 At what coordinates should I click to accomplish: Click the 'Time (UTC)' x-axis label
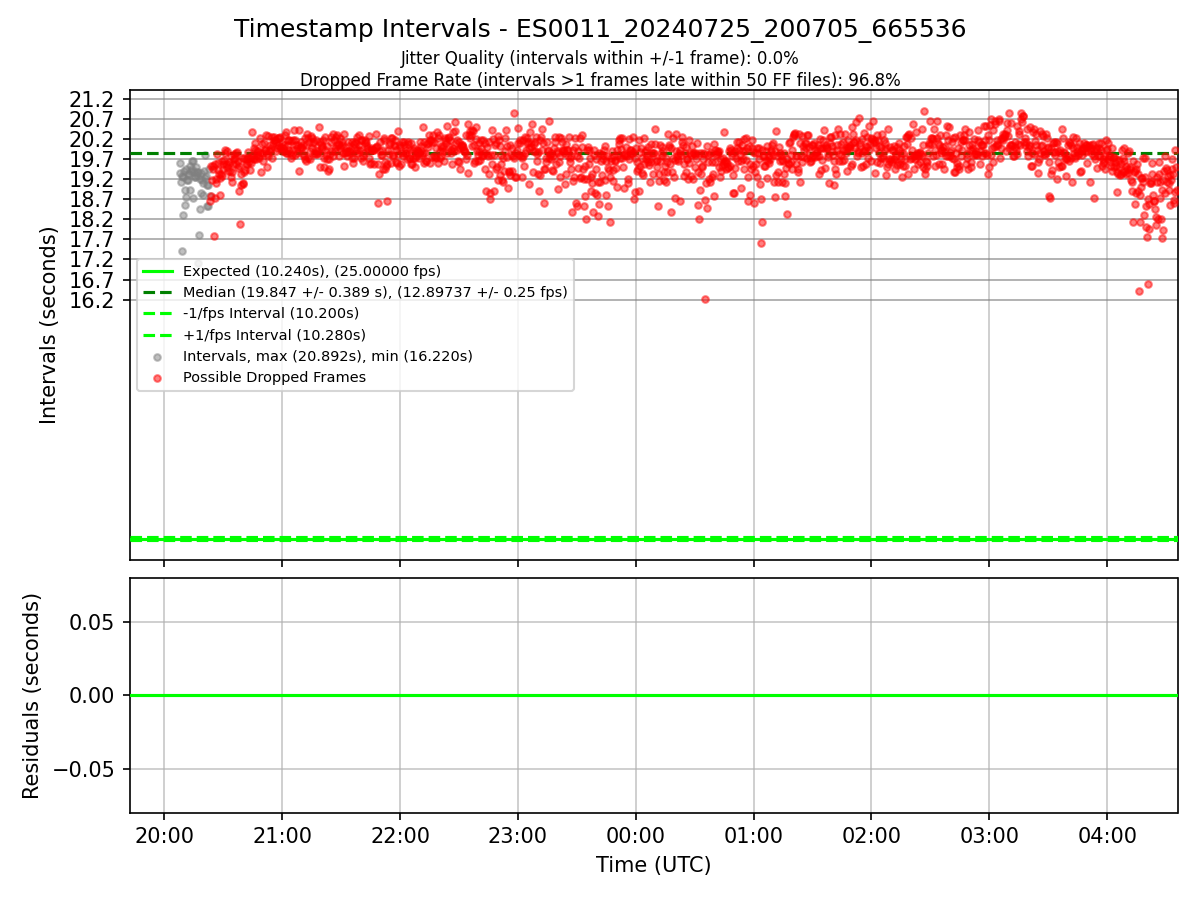(654, 865)
